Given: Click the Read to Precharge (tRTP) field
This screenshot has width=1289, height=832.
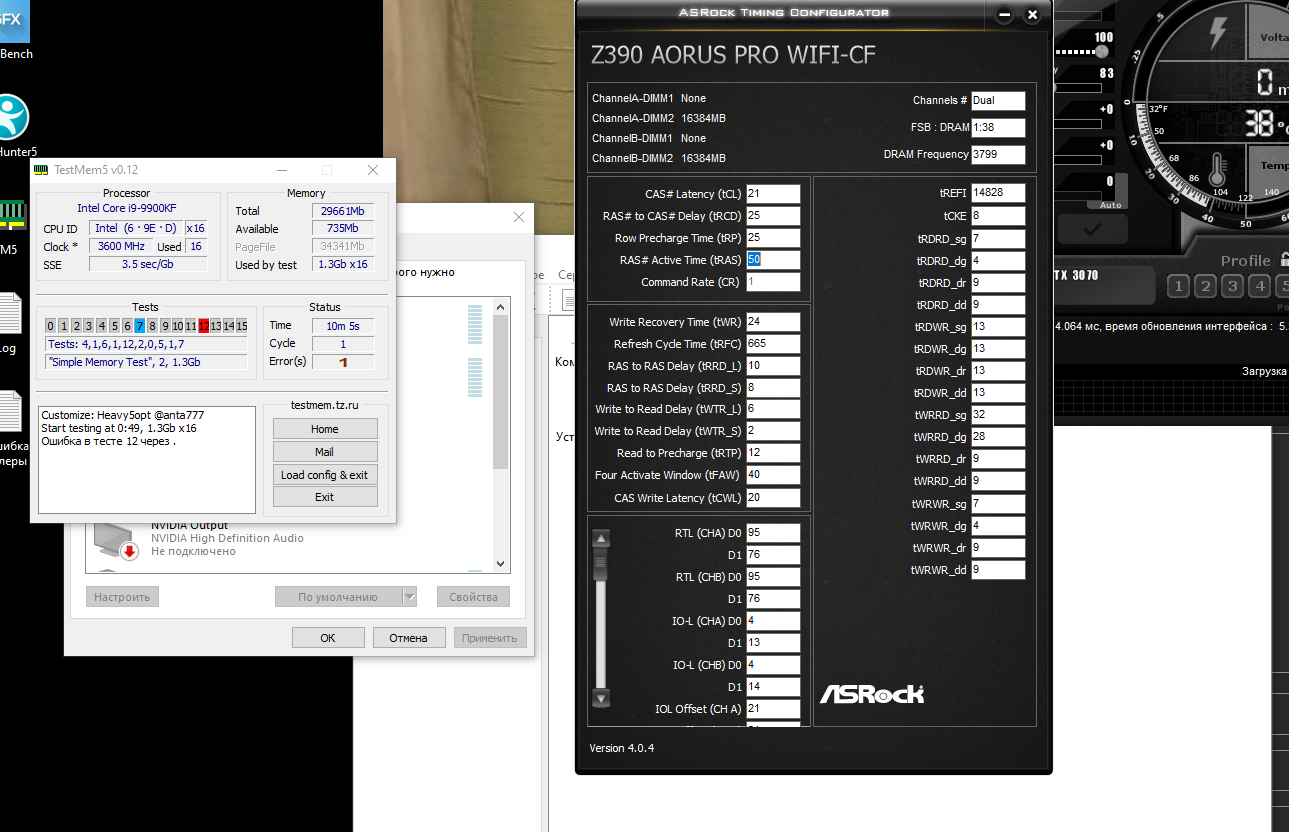Looking at the screenshot, I should pyautogui.click(x=773, y=453).
